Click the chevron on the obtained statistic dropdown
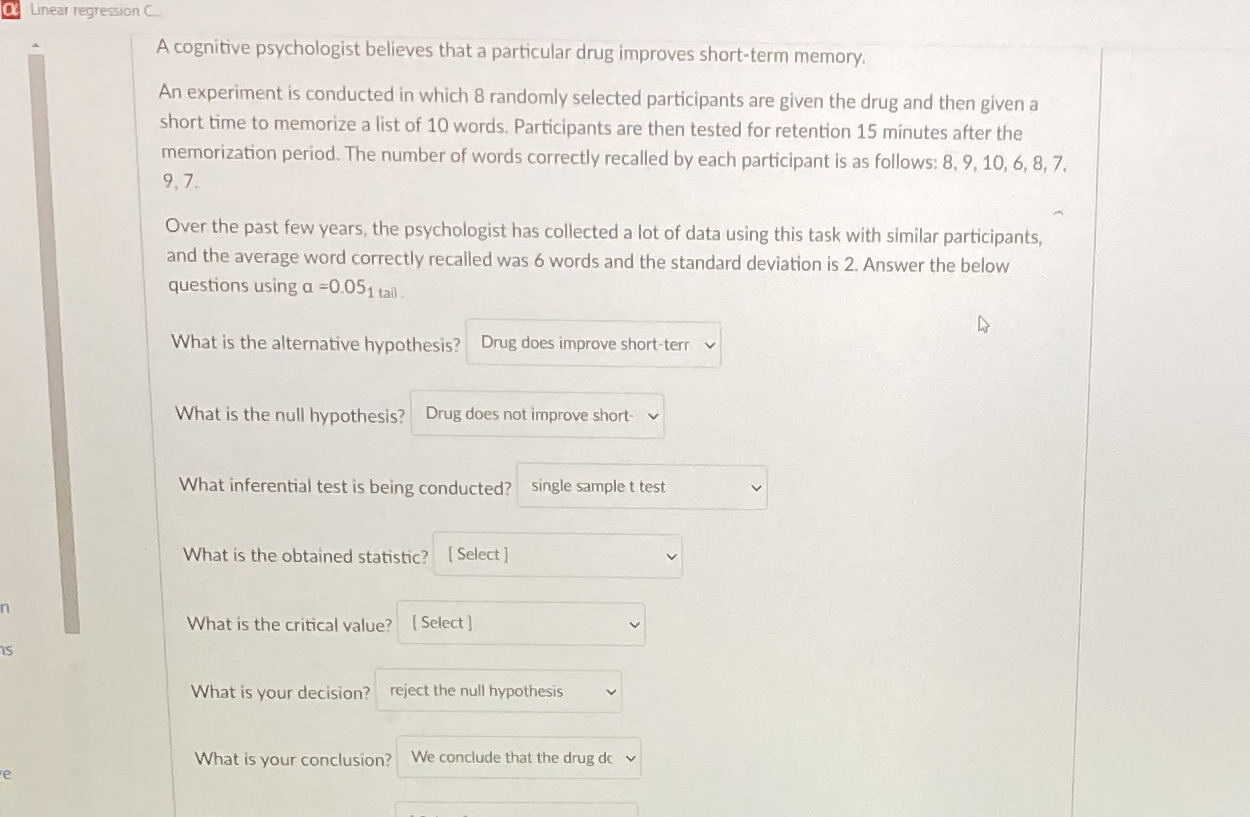The image size is (1250, 817). tap(671, 555)
